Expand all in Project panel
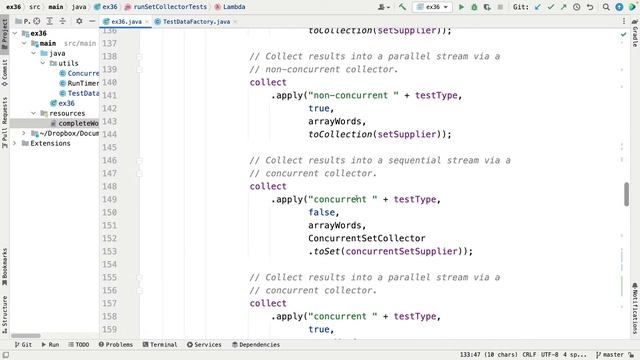This screenshot has width=640, height=360. (49, 21)
